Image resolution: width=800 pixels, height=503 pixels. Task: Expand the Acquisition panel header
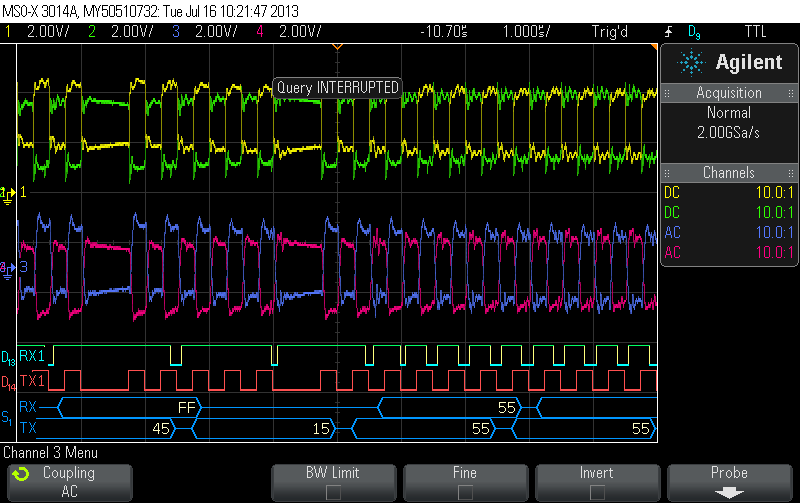click(x=729, y=93)
